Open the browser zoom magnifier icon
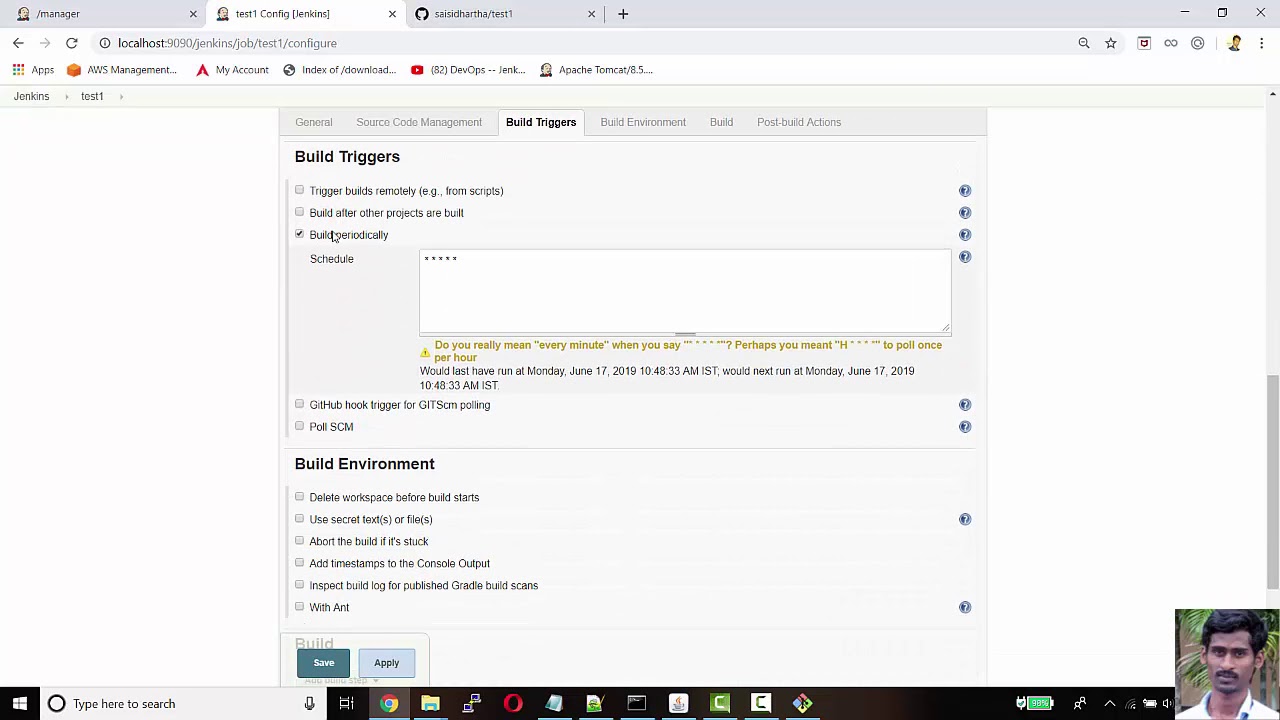The width and height of the screenshot is (1280, 720). [1084, 43]
